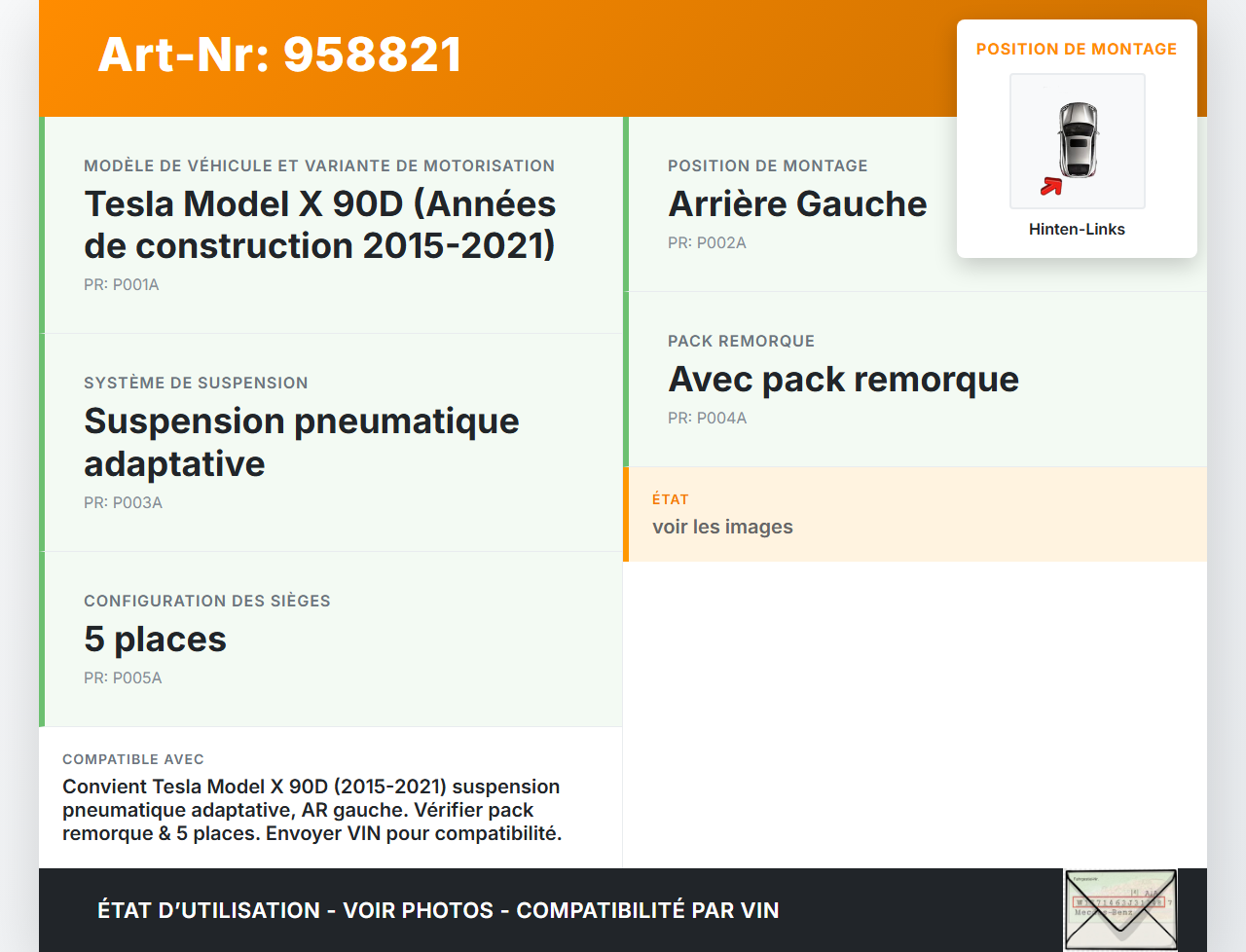Viewport: 1246px width, 952px height.
Task: Click the 'PR: P004A' code
Action: point(707,418)
